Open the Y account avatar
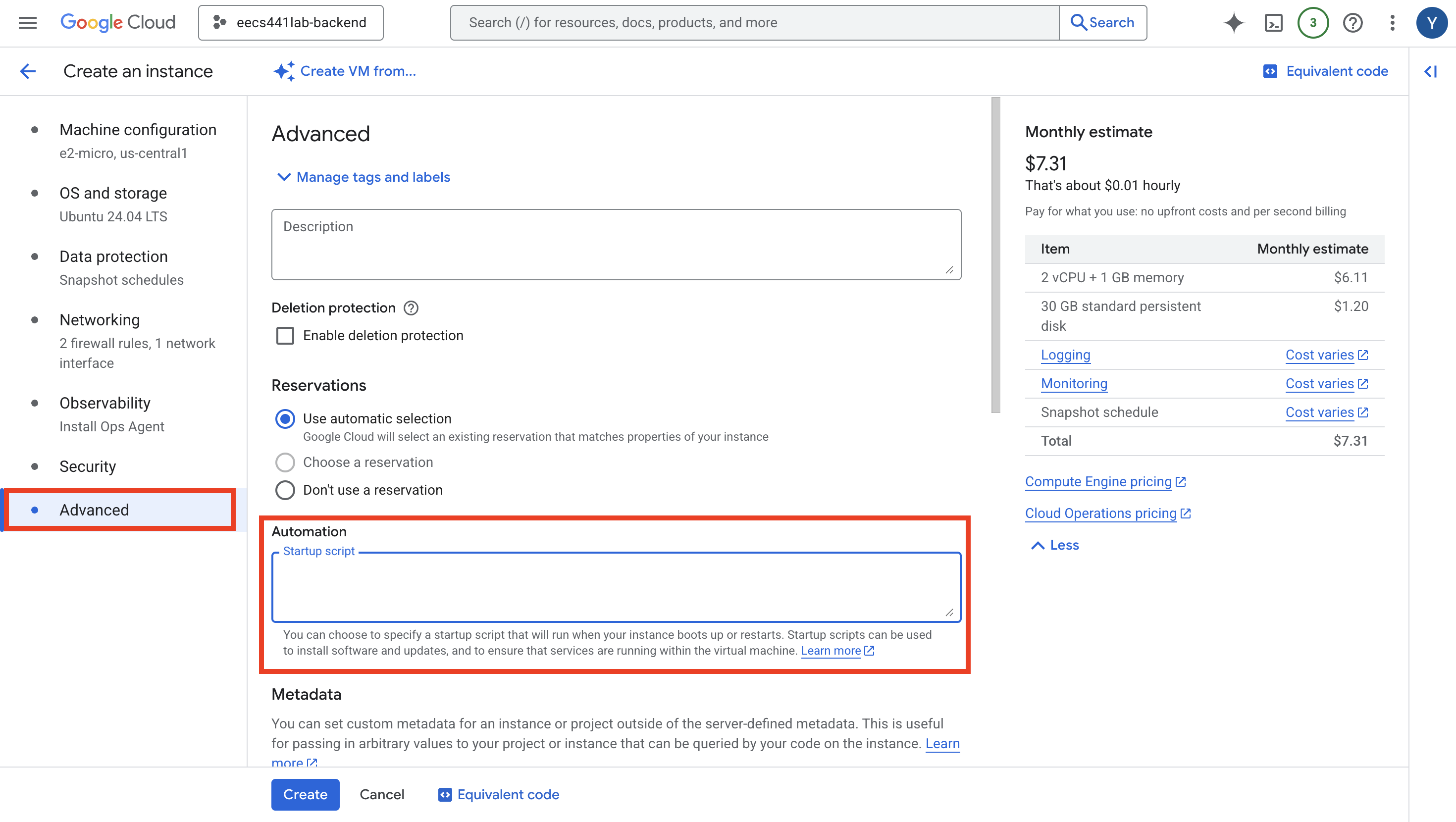Screen dimensions: 1456x822 [x=1431, y=23]
